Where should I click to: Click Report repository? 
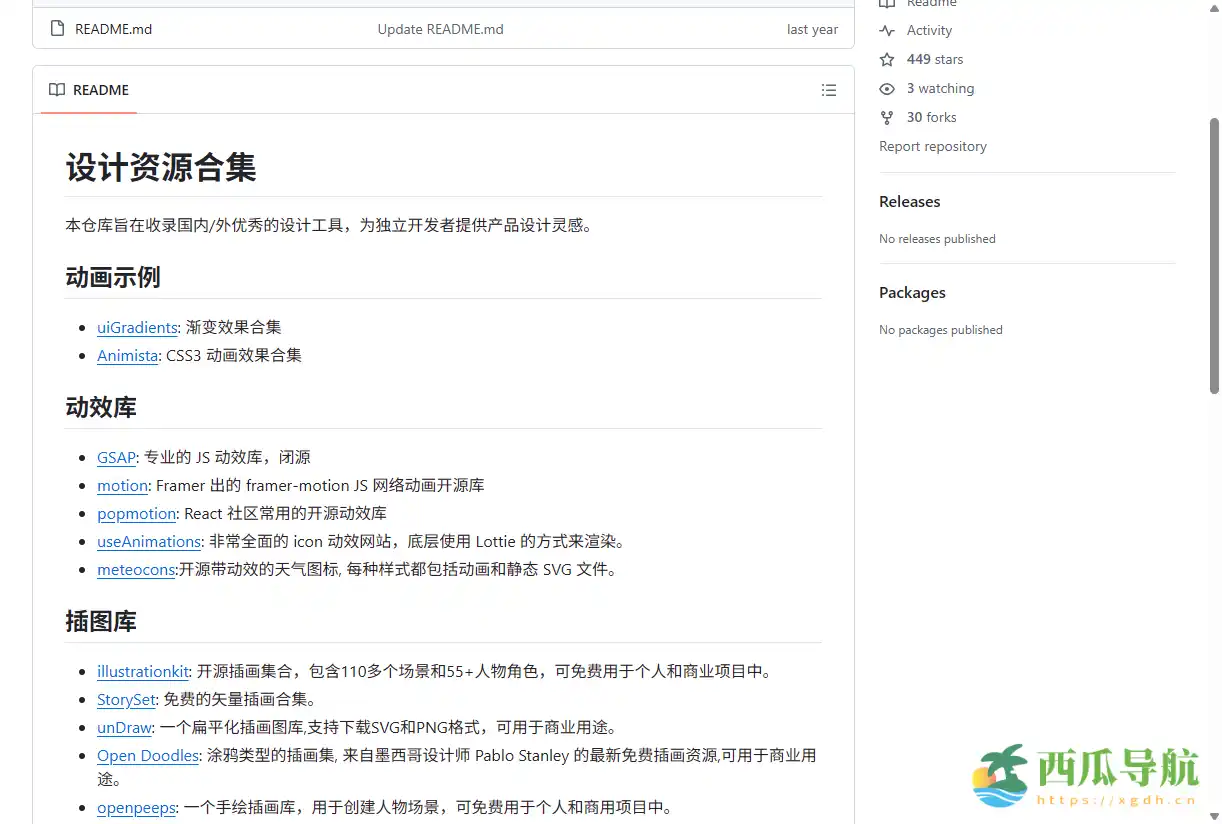(932, 146)
